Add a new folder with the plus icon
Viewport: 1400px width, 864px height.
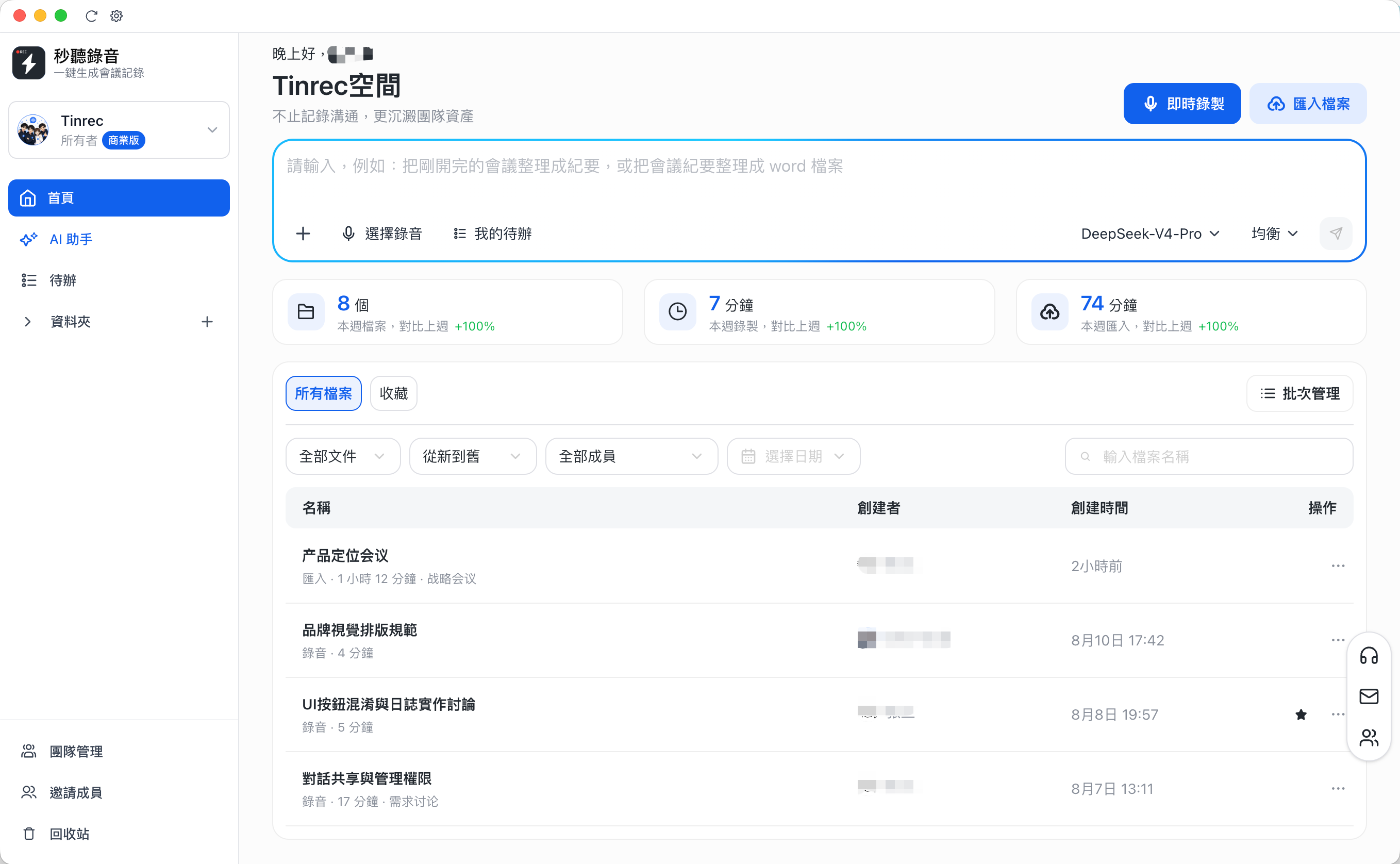tap(207, 322)
